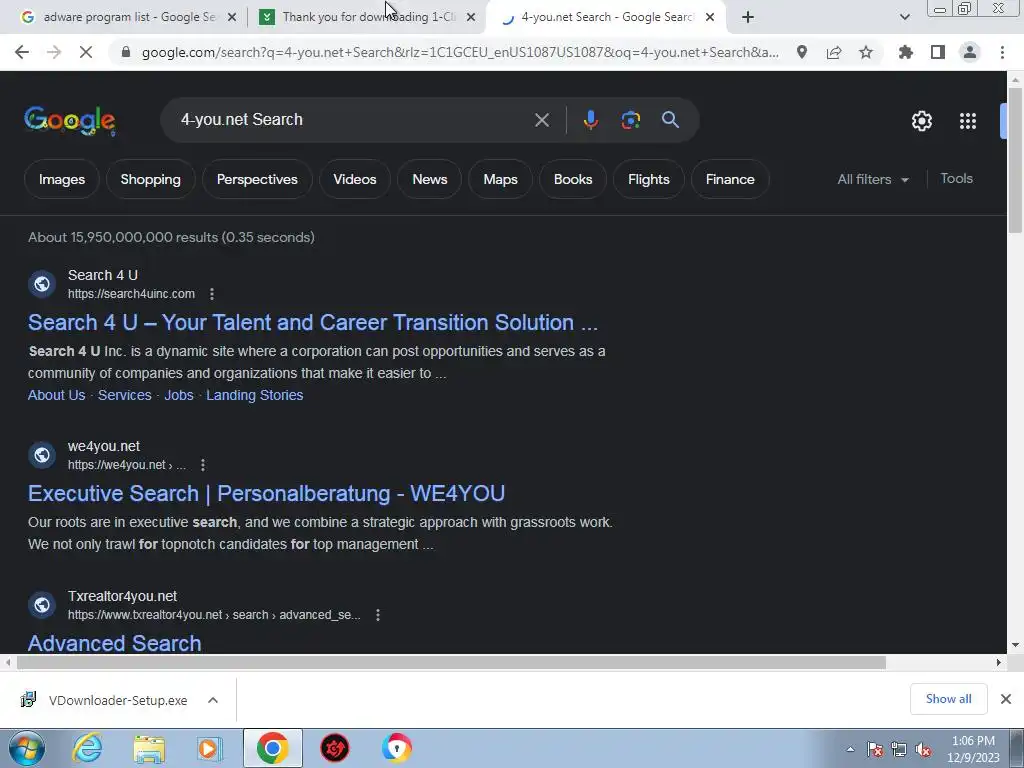Open the Jobs sitelink
The image size is (1024, 768).
(x=179, y=395)
